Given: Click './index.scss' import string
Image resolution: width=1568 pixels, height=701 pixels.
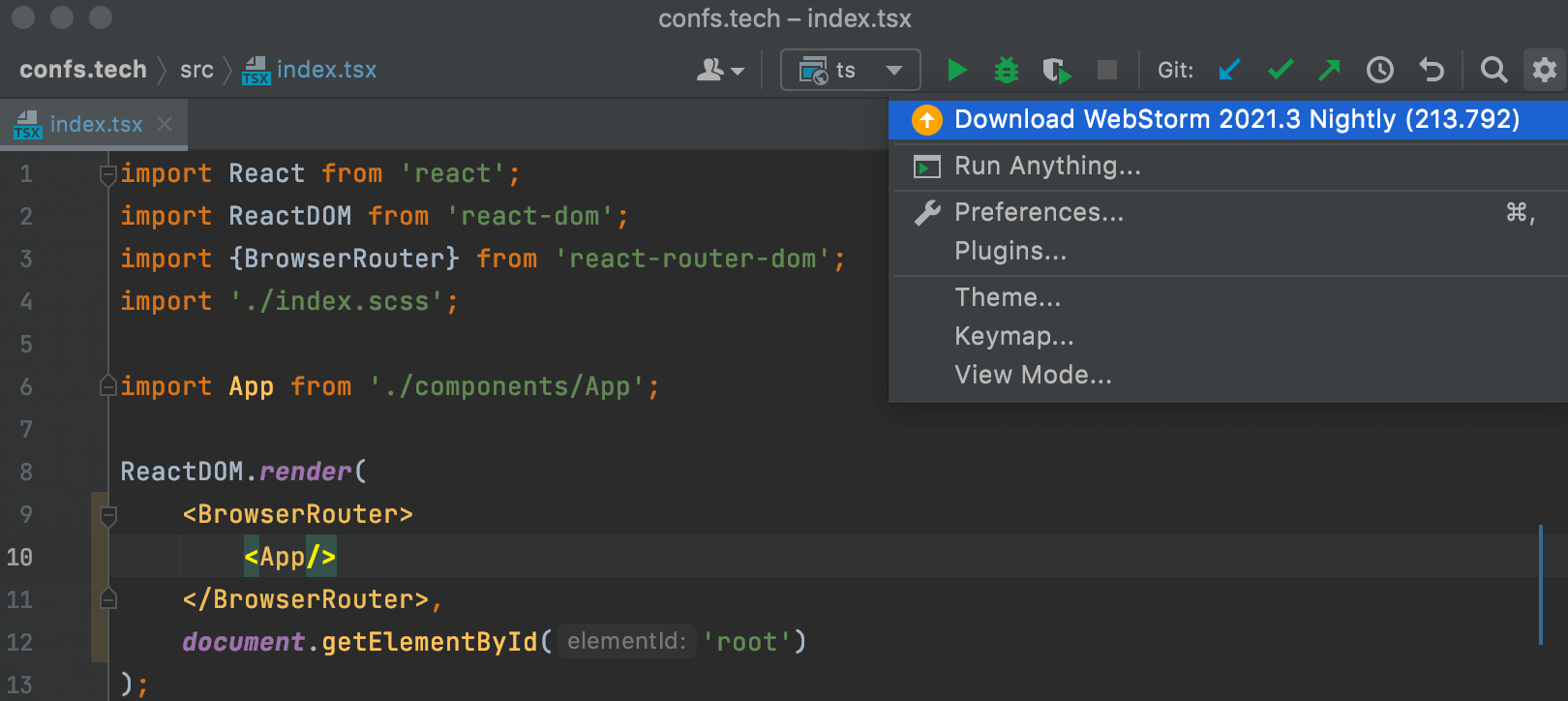Looking at the screenshot, I should tap(337, 301).
